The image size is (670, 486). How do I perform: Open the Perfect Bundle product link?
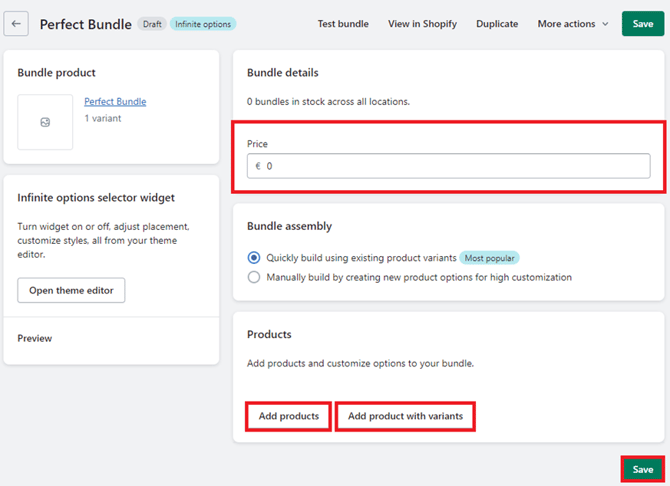[115, 102]
